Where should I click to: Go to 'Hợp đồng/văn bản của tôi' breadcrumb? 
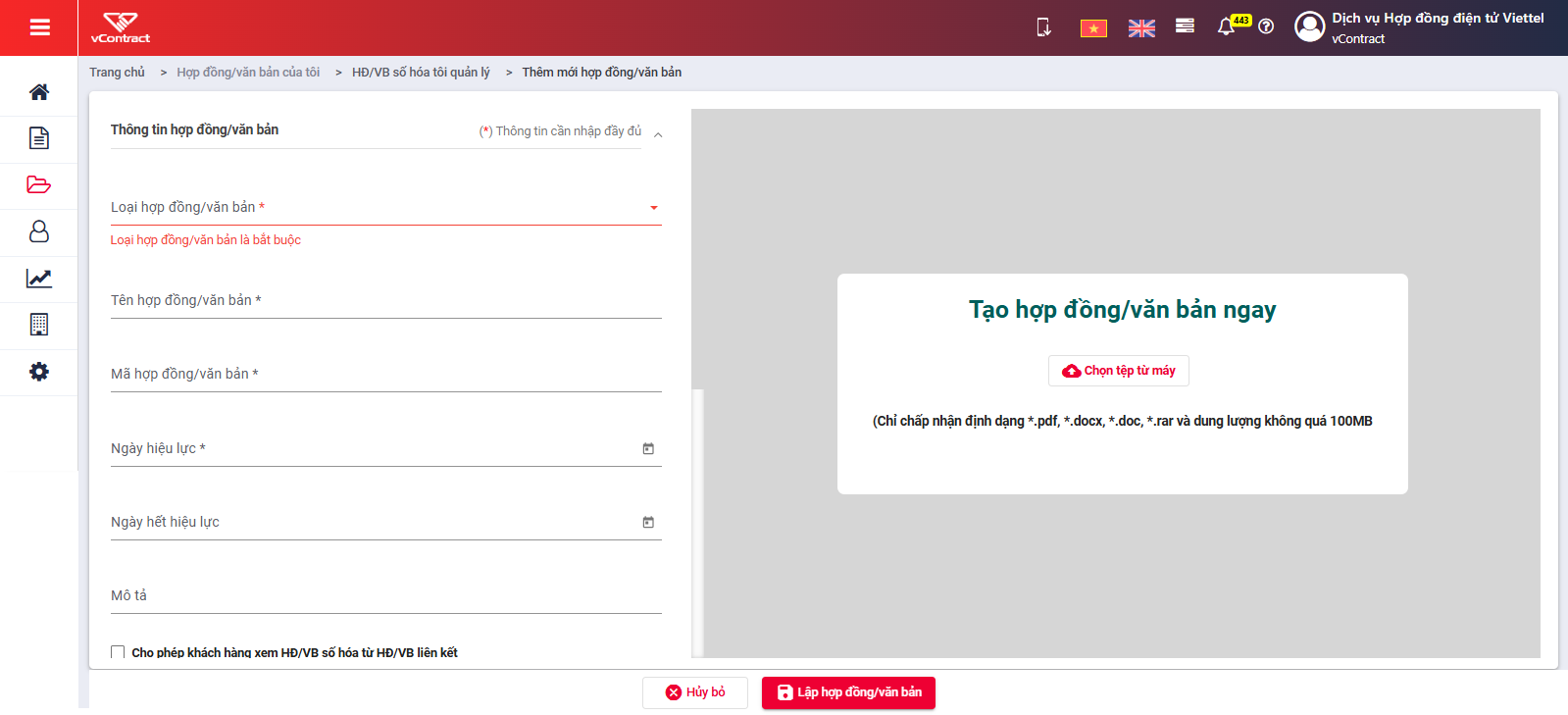tap(248, 73)
